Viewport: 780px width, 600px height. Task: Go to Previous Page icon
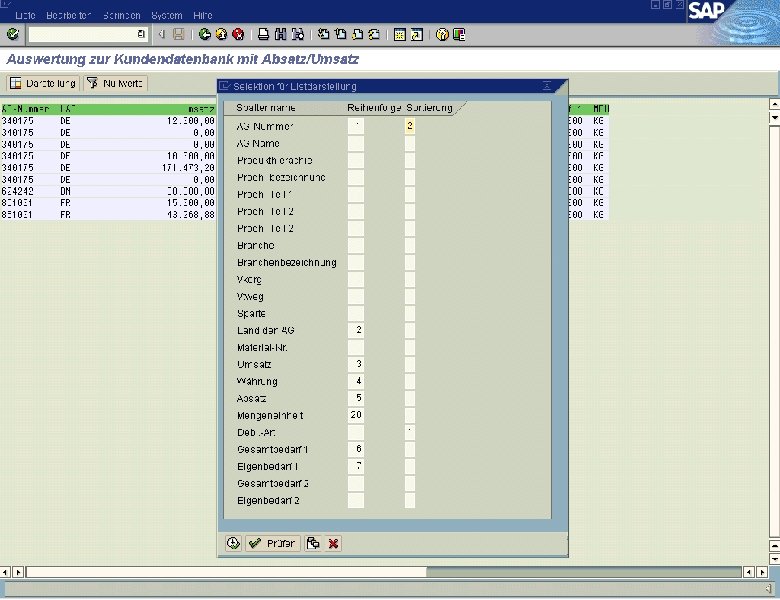pos(340,34)
